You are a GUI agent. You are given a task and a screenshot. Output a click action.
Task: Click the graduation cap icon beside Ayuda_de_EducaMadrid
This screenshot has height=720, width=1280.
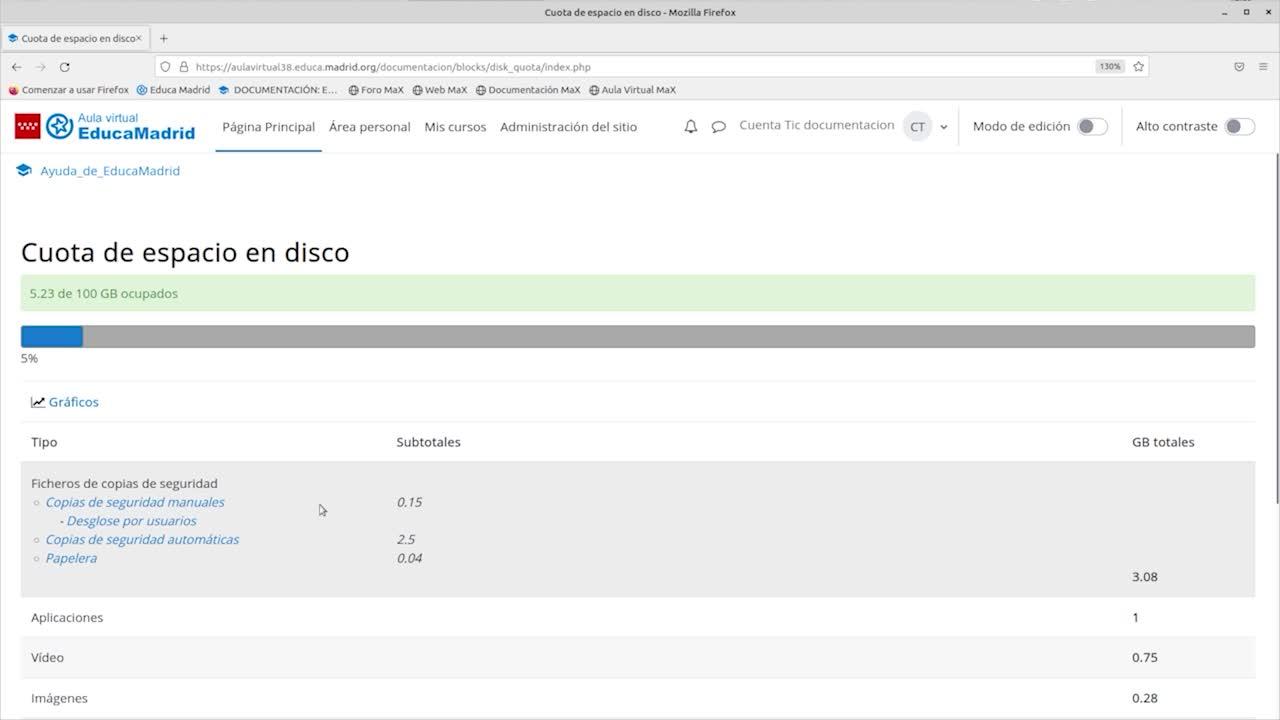click(x=24, y=171)
